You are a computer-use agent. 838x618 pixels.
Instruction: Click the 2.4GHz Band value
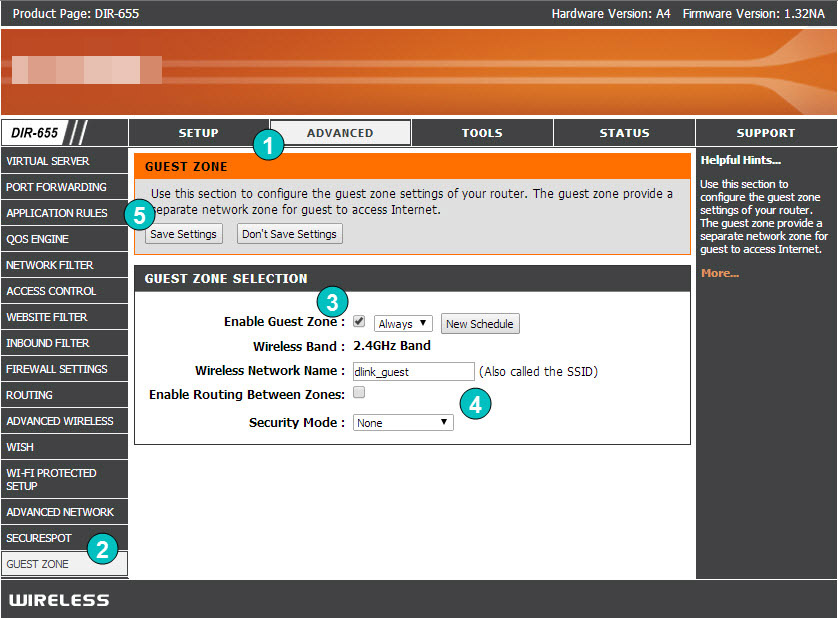pyautogui.click(x=392, y=346)
